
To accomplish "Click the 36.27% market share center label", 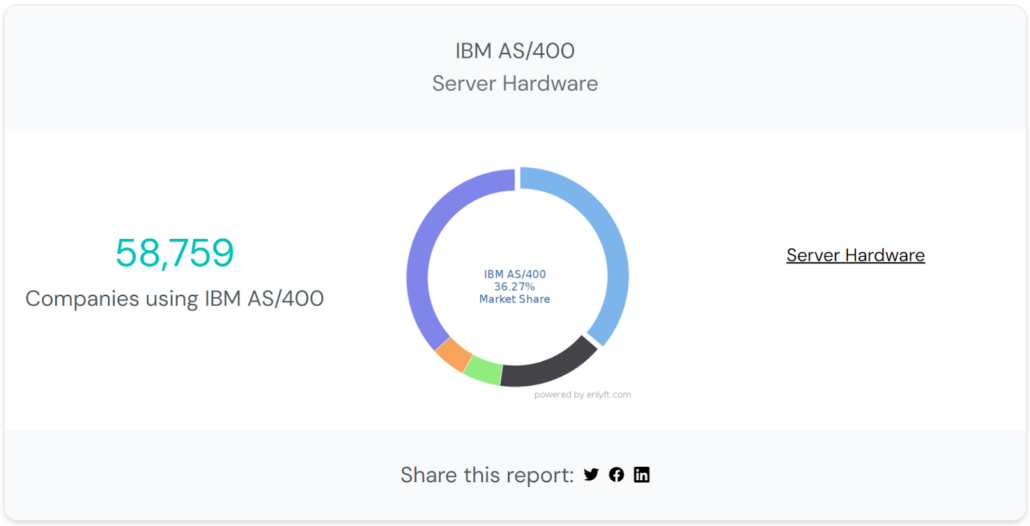I will coord(514,286).
